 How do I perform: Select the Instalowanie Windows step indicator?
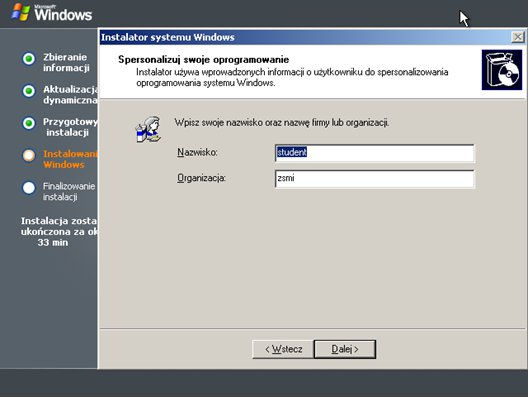click(29, 155)
